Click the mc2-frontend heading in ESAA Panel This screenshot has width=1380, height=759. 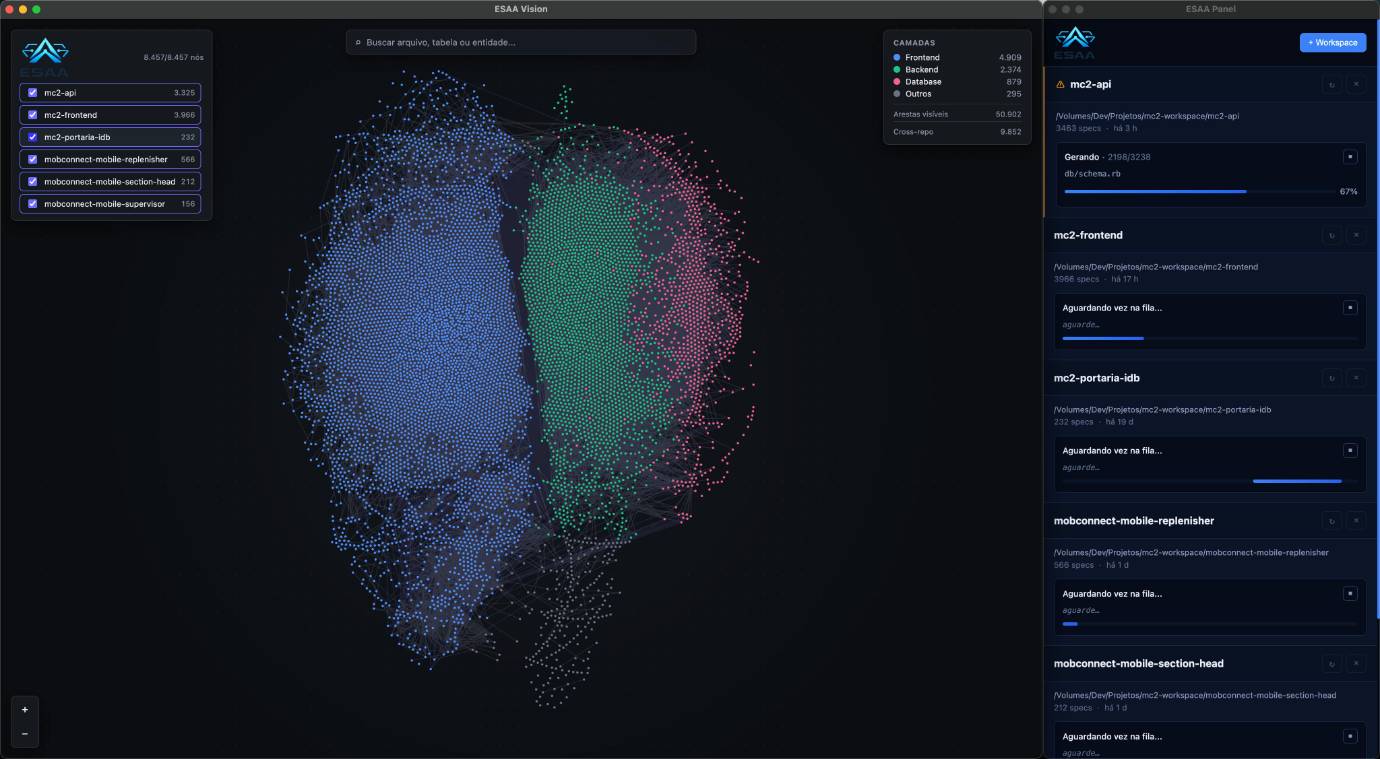(x=1088, y=236)
